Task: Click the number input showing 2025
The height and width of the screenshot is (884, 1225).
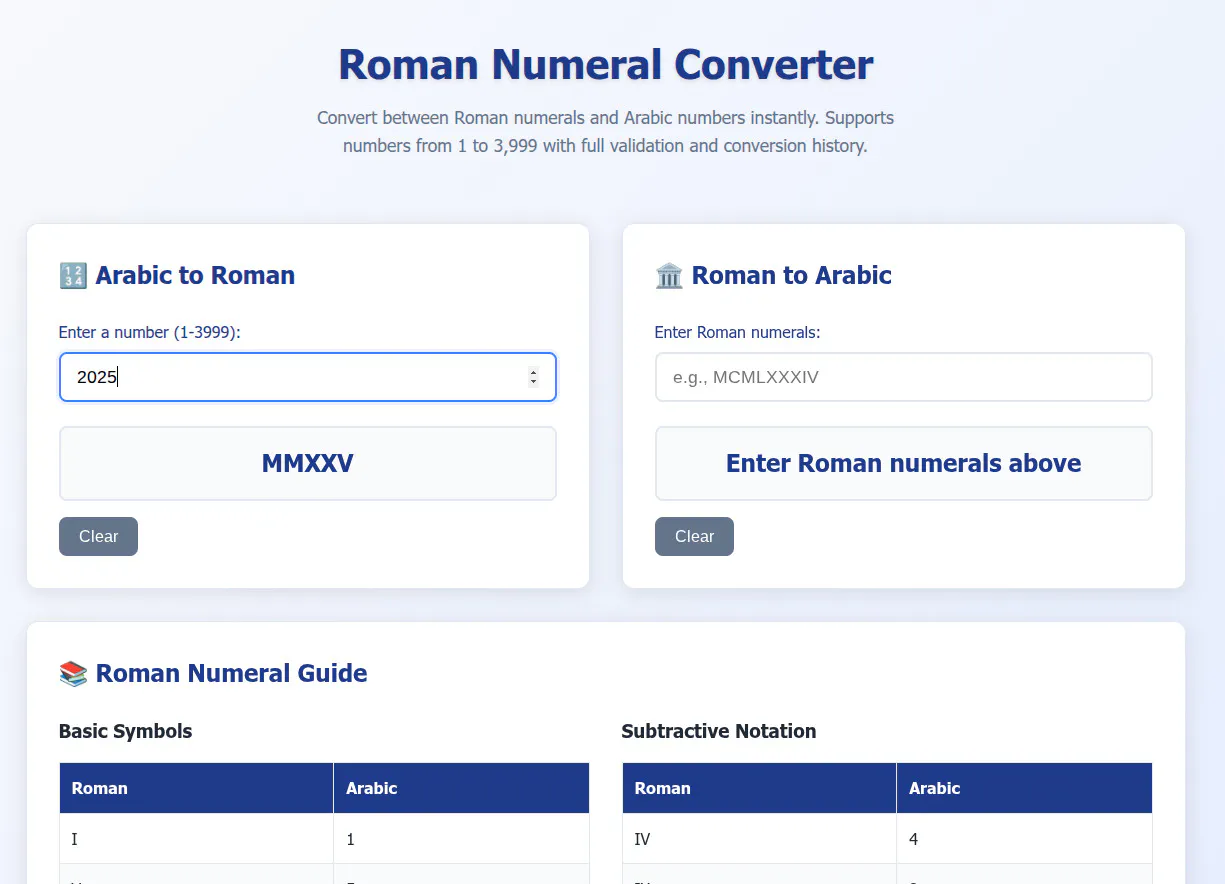Action: pos(308,377)
